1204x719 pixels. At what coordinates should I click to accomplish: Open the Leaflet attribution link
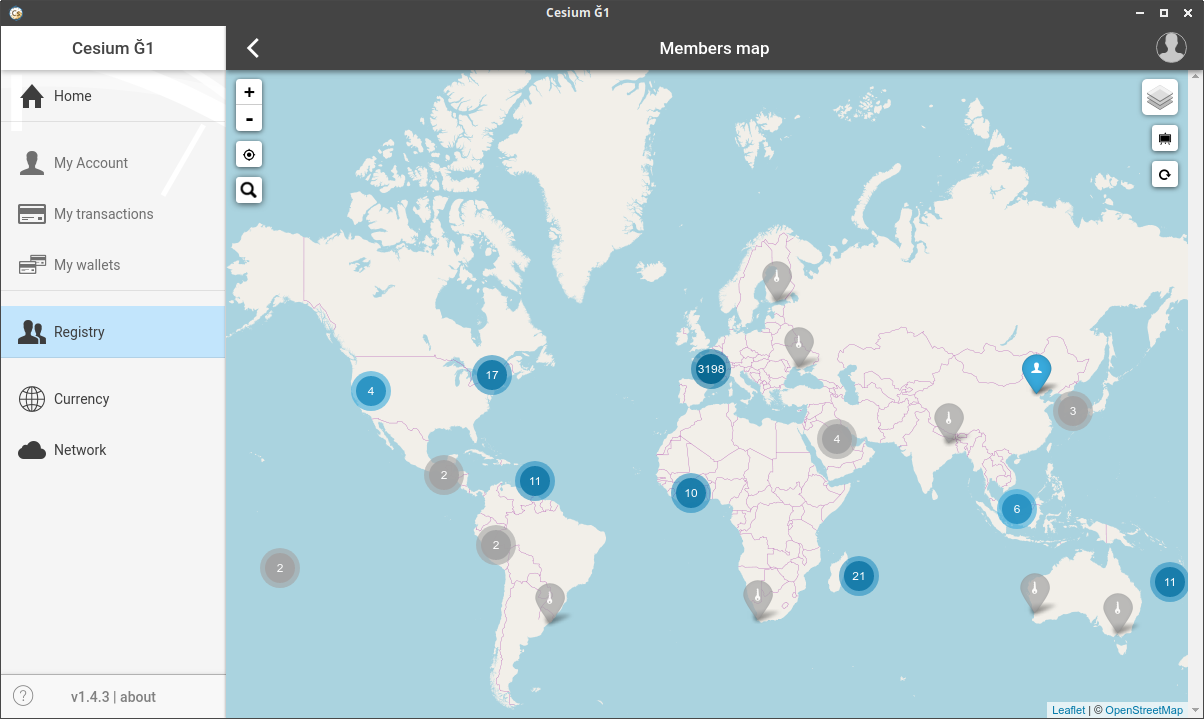1068,710
